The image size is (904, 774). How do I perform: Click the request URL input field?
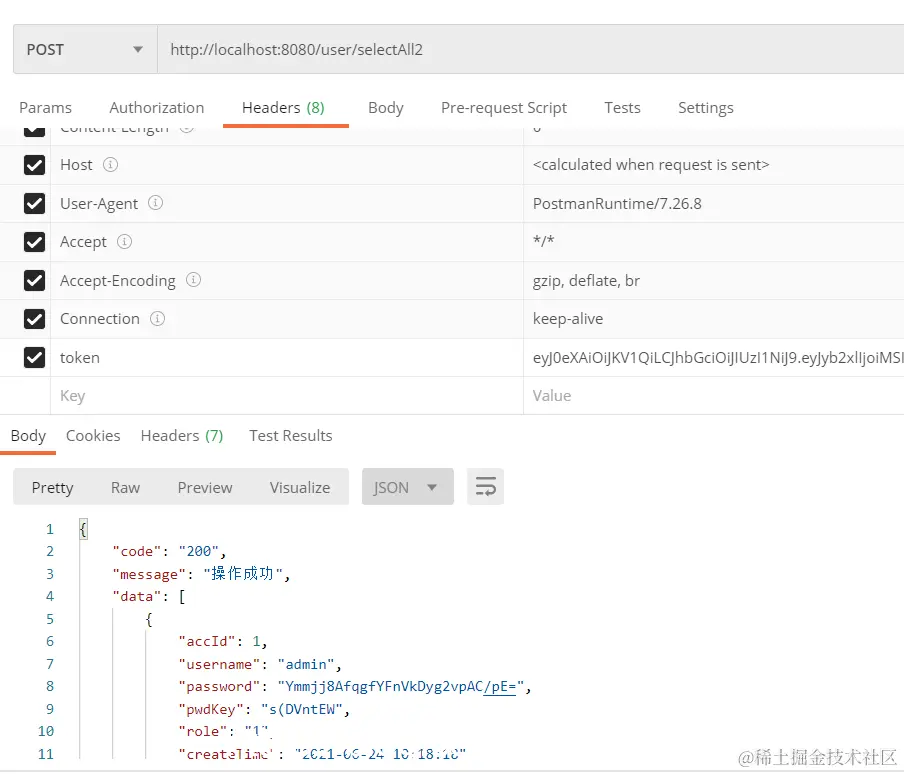530,50
